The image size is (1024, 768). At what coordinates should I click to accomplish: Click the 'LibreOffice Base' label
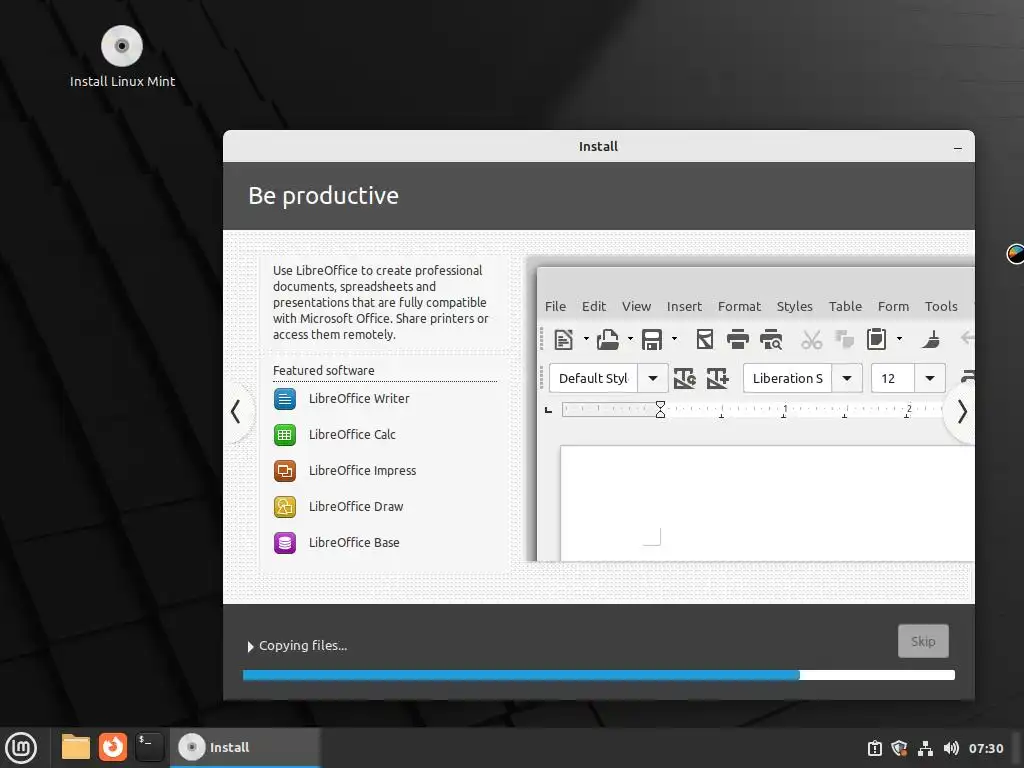354,542
